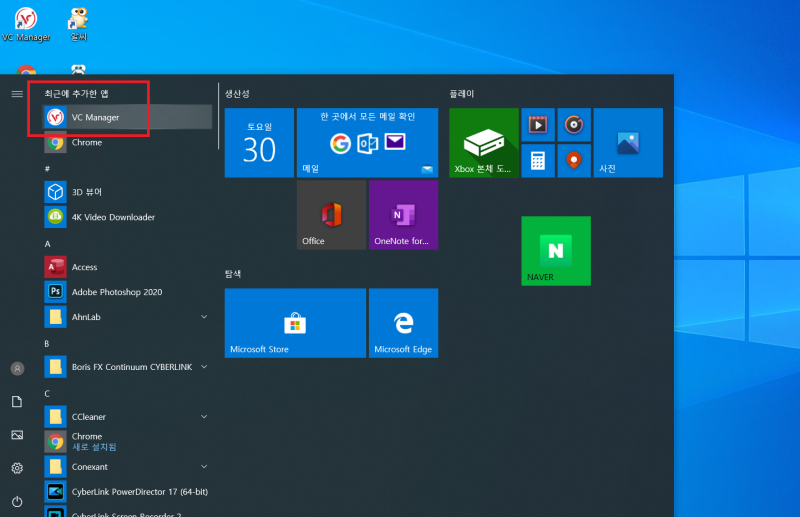The width and height of the screenshot is (800, 517).
Task: Open the CCleaner folder entry
Action: pos(128,416)
